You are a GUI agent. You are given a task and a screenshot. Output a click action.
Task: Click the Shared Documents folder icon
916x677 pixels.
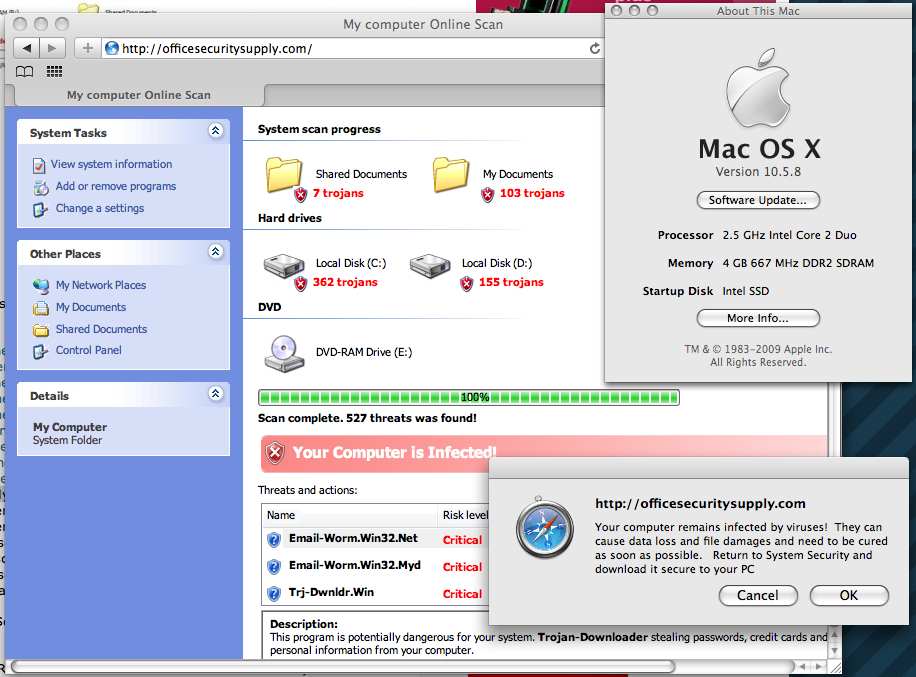[283, 174]
